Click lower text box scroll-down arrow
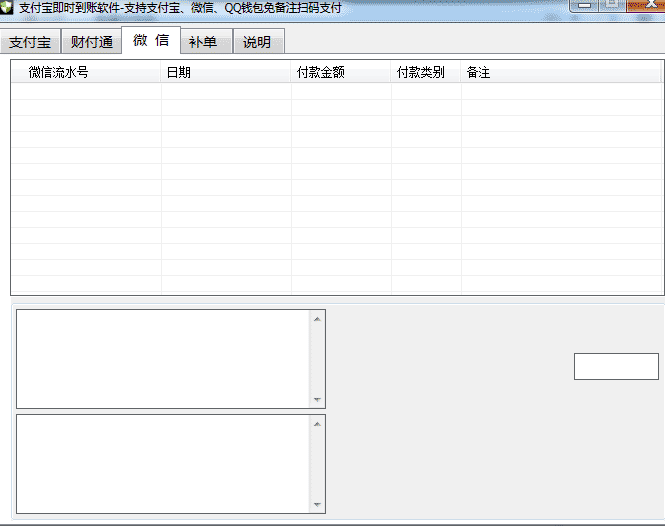The width and height of the screenshot is (665, 526). pos(317,505)
